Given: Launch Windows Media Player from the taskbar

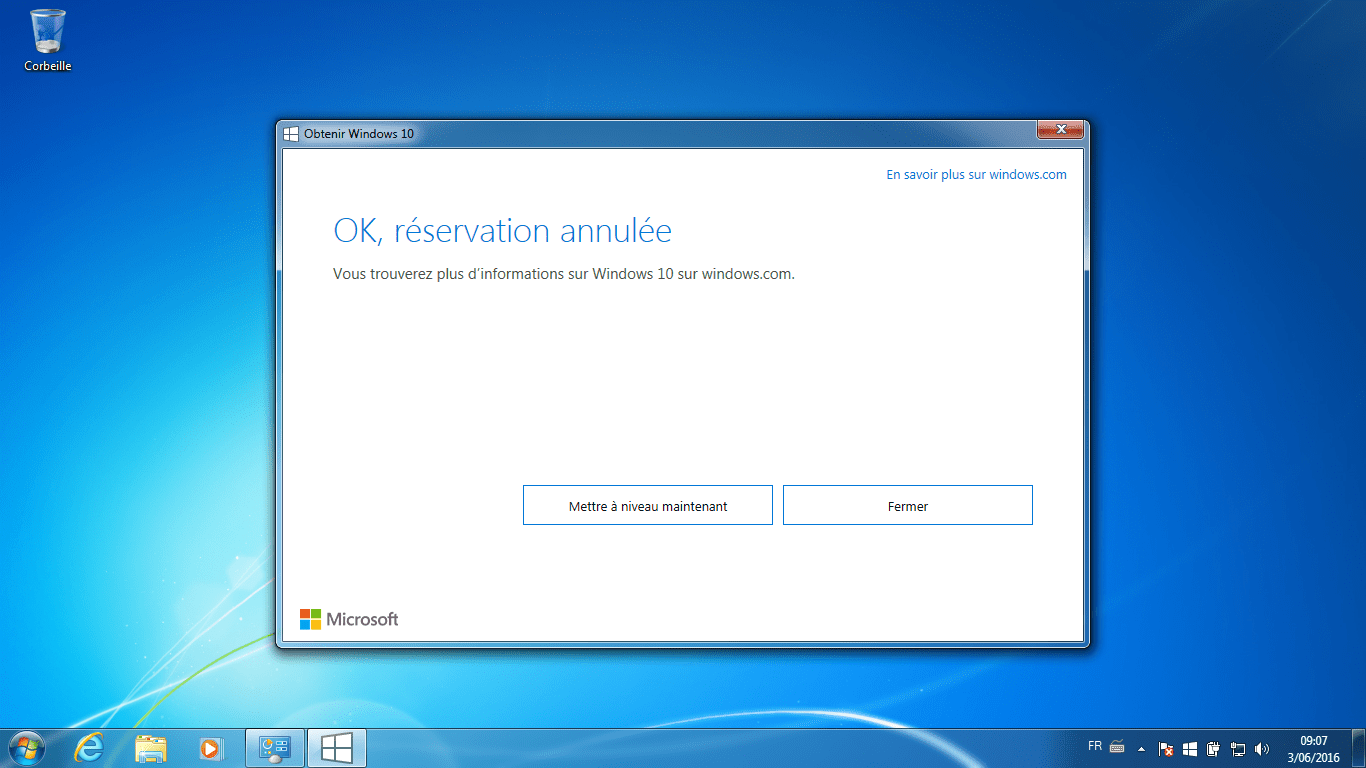Looking at the screenshot, I should (x=210, y=747).
